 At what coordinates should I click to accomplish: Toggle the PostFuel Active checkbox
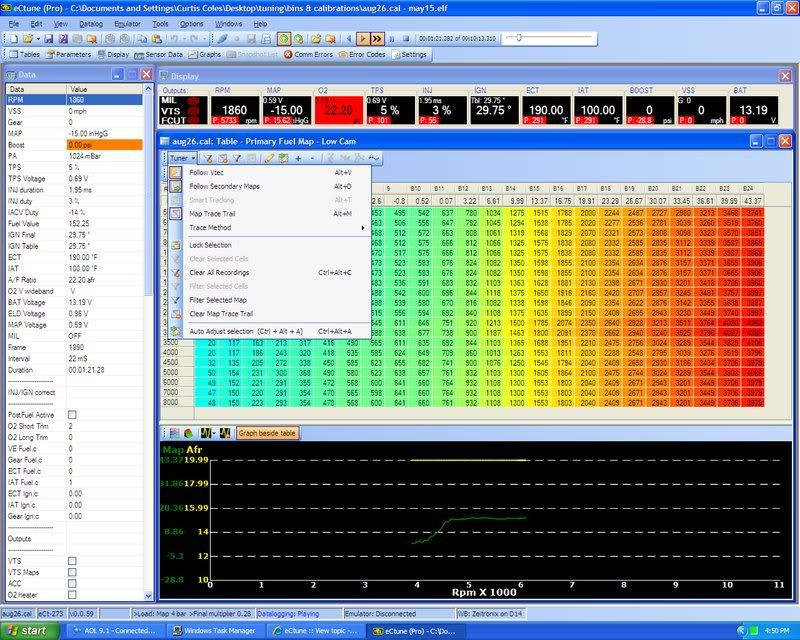[72, 415]
